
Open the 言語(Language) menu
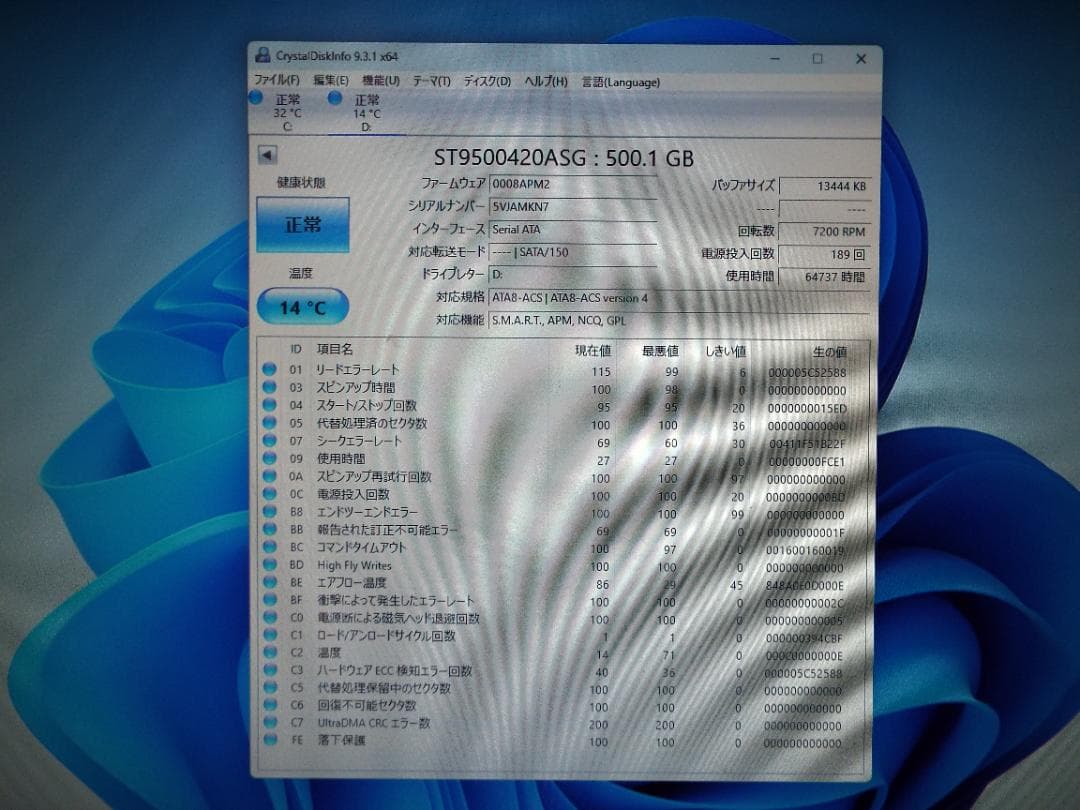tap(621, 82)
